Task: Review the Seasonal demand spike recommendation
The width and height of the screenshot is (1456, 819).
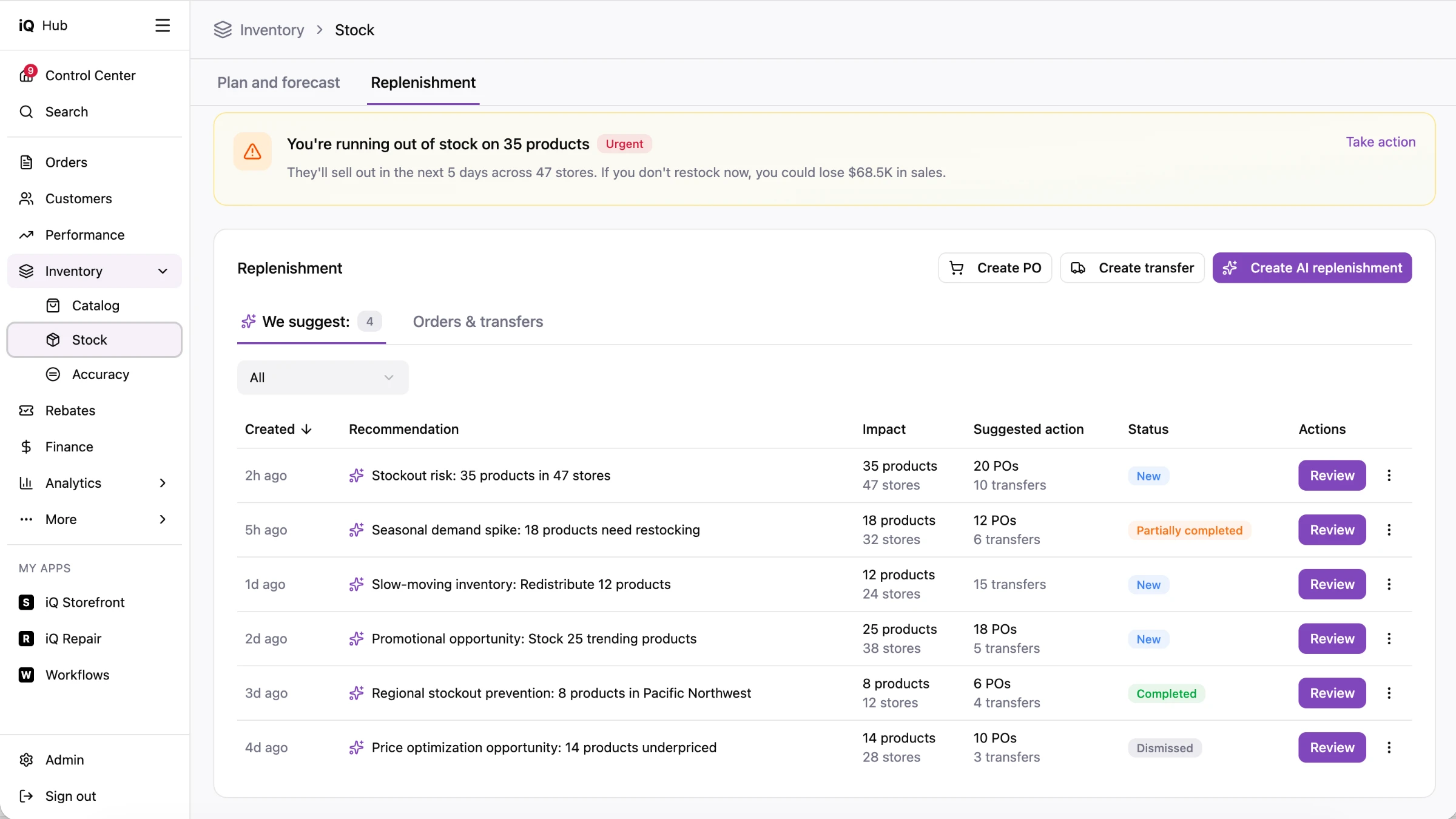Action: coord(1332,530)
